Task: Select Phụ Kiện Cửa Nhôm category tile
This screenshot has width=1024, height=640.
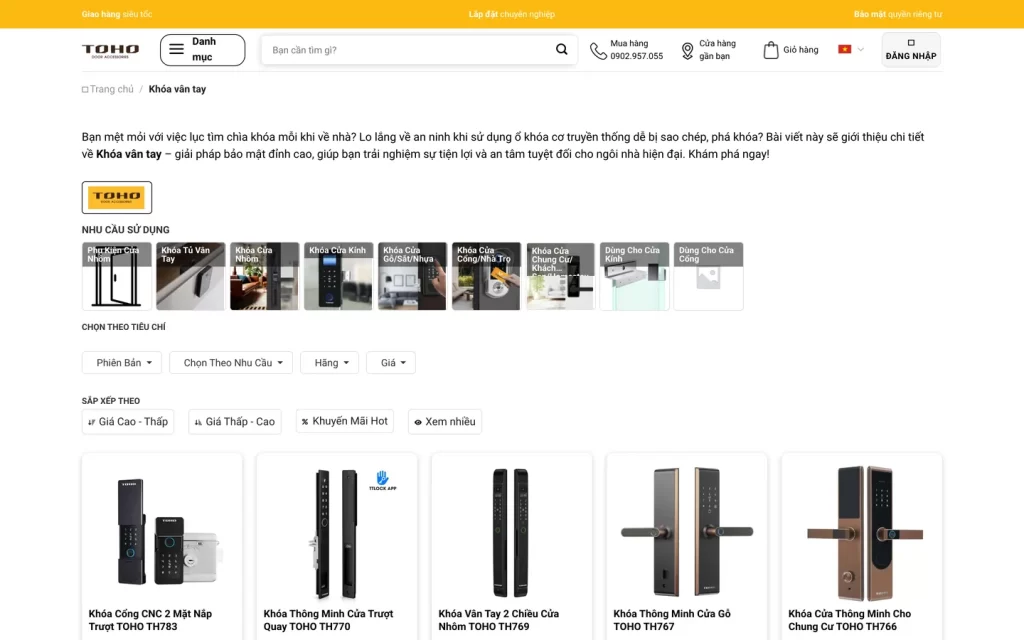Action: 117,276
